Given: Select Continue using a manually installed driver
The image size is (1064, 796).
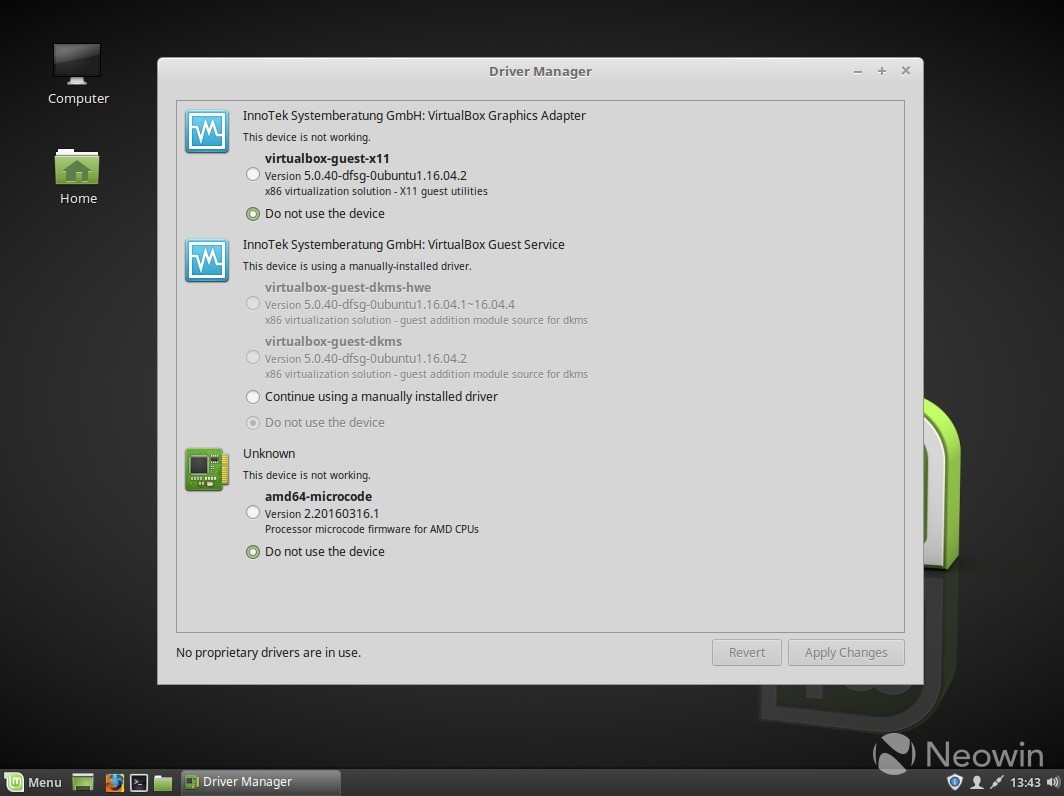Looking at the screenshot, I should [x=252, y=397].
